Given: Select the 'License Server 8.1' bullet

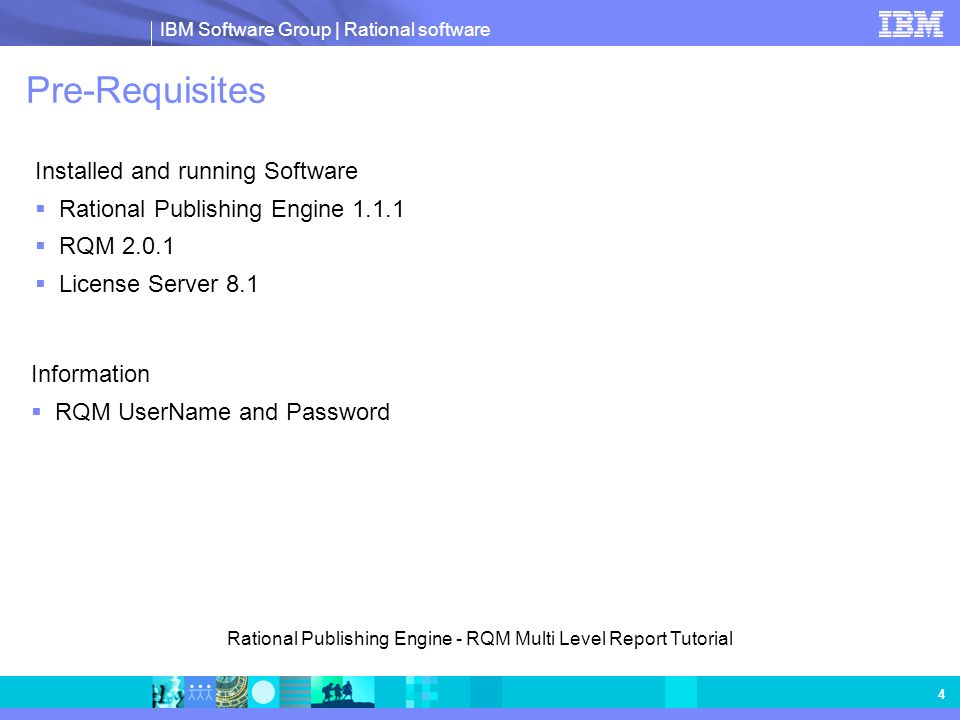Looking at the screenshot, I should pos(159,284).
